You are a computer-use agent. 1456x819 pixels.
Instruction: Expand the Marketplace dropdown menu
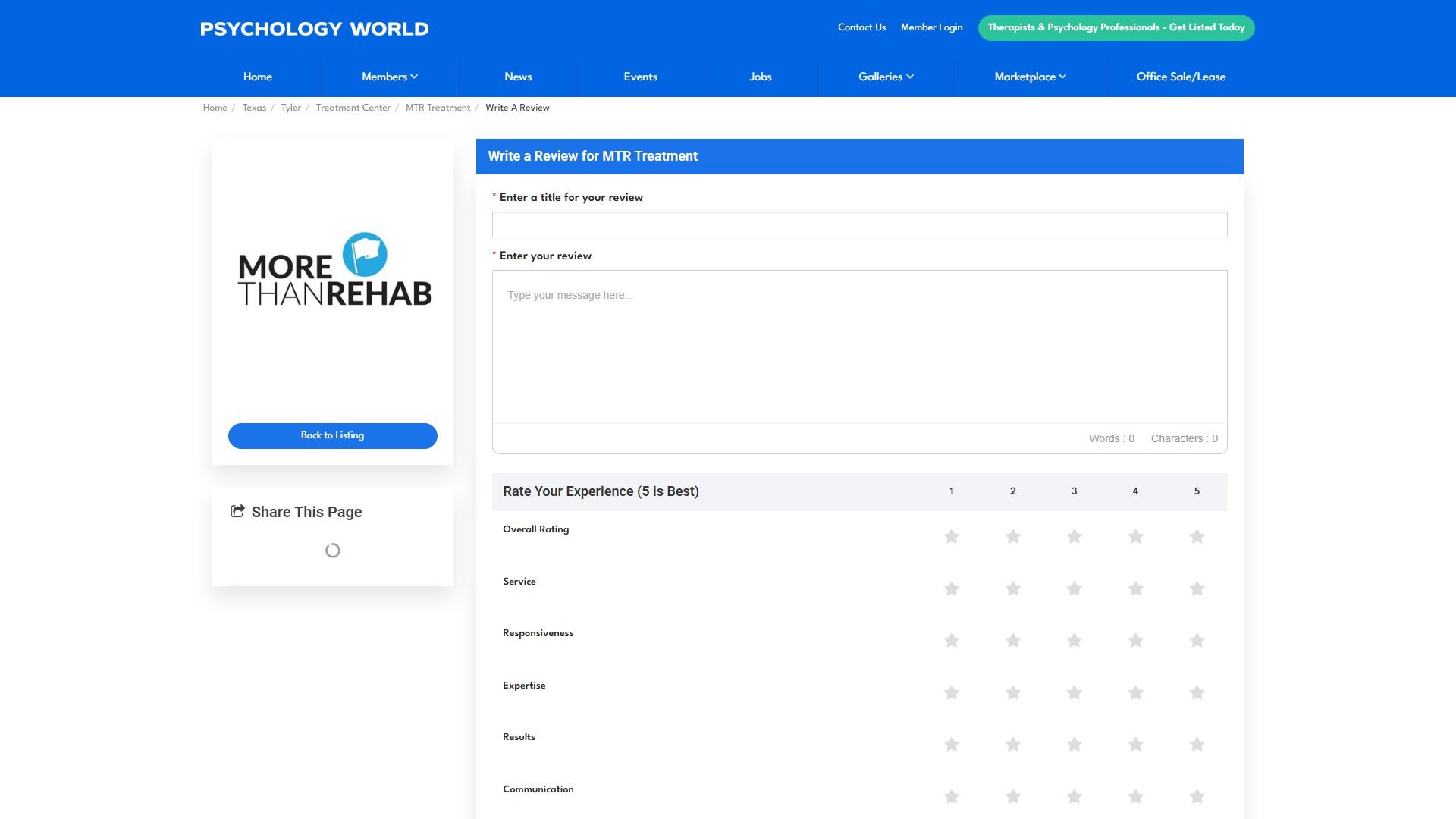click(1030, 77)
